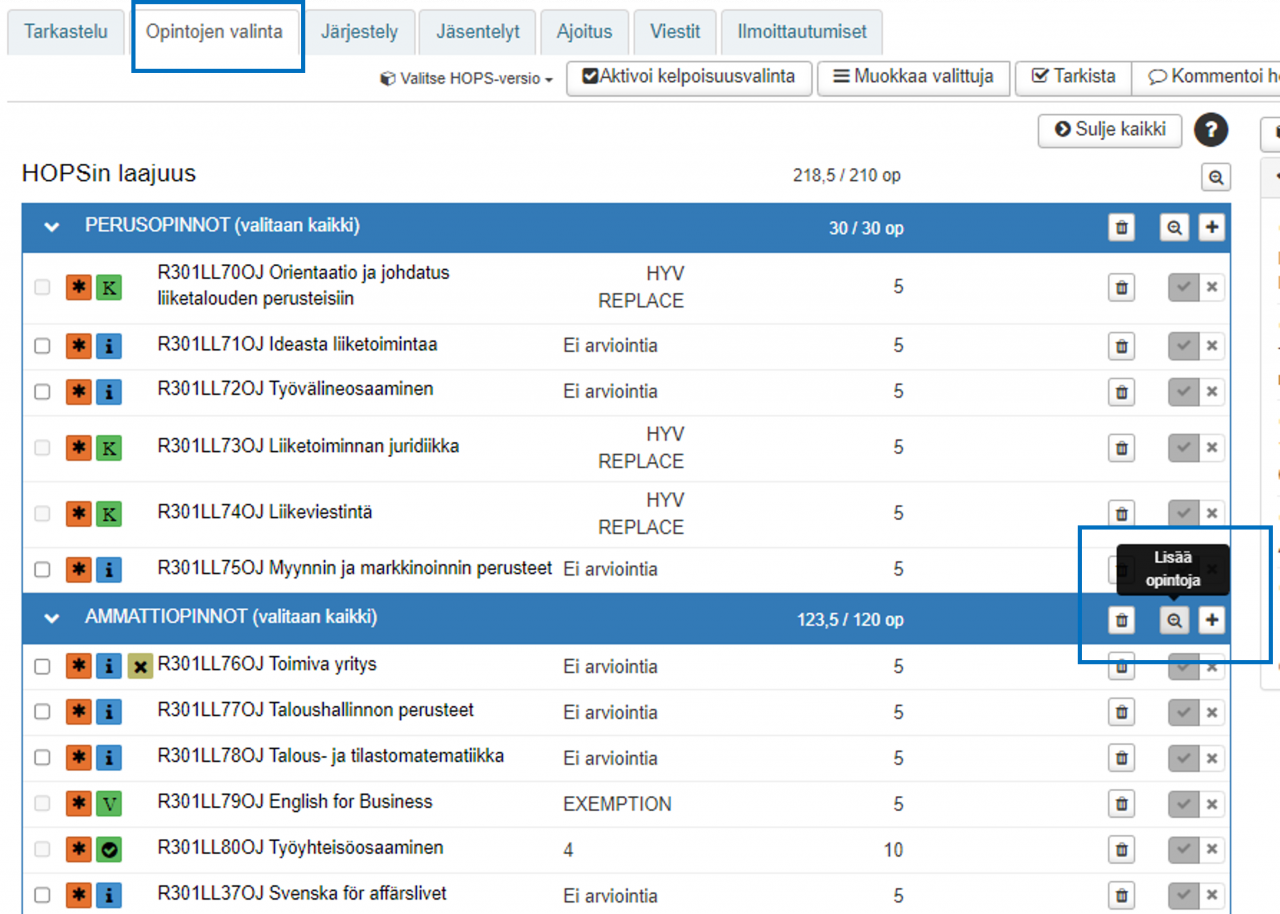This screenshot has height=914, width=1280.
Task: Click the R301LL74OJ Liikeviestintä course name
Action: point(265,513)
